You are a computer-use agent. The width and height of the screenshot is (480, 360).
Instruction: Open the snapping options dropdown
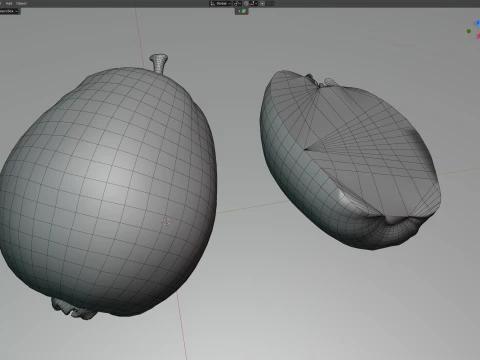[x=253, y=4]
